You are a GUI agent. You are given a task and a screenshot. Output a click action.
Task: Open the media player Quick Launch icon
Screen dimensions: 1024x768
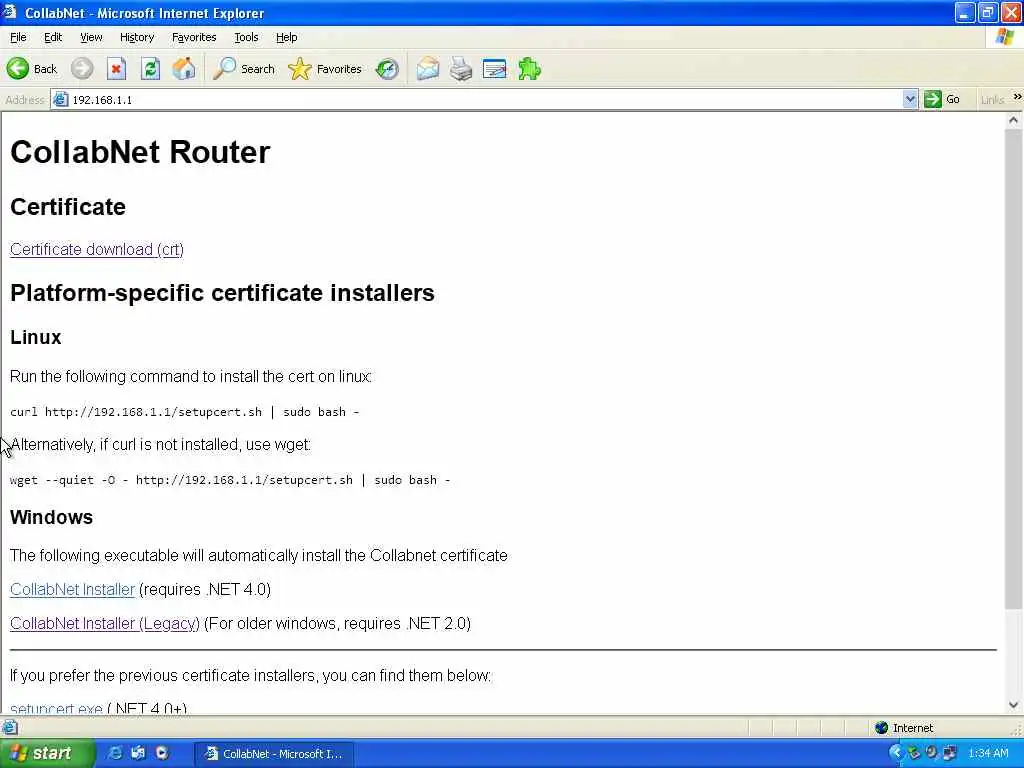(162, 753)
